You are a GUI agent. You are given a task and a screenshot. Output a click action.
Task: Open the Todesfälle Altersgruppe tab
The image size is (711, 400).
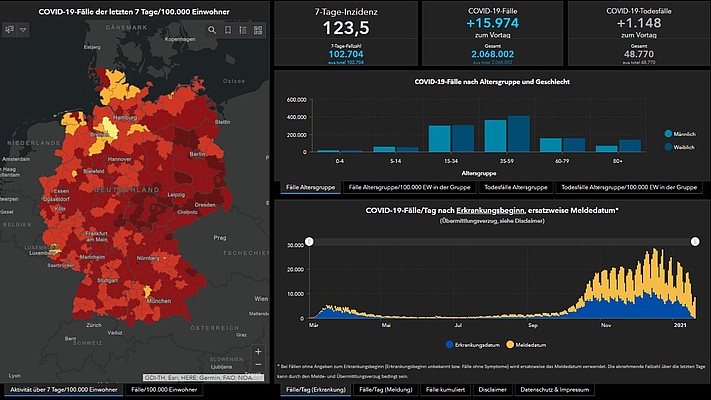coord(516,187)
